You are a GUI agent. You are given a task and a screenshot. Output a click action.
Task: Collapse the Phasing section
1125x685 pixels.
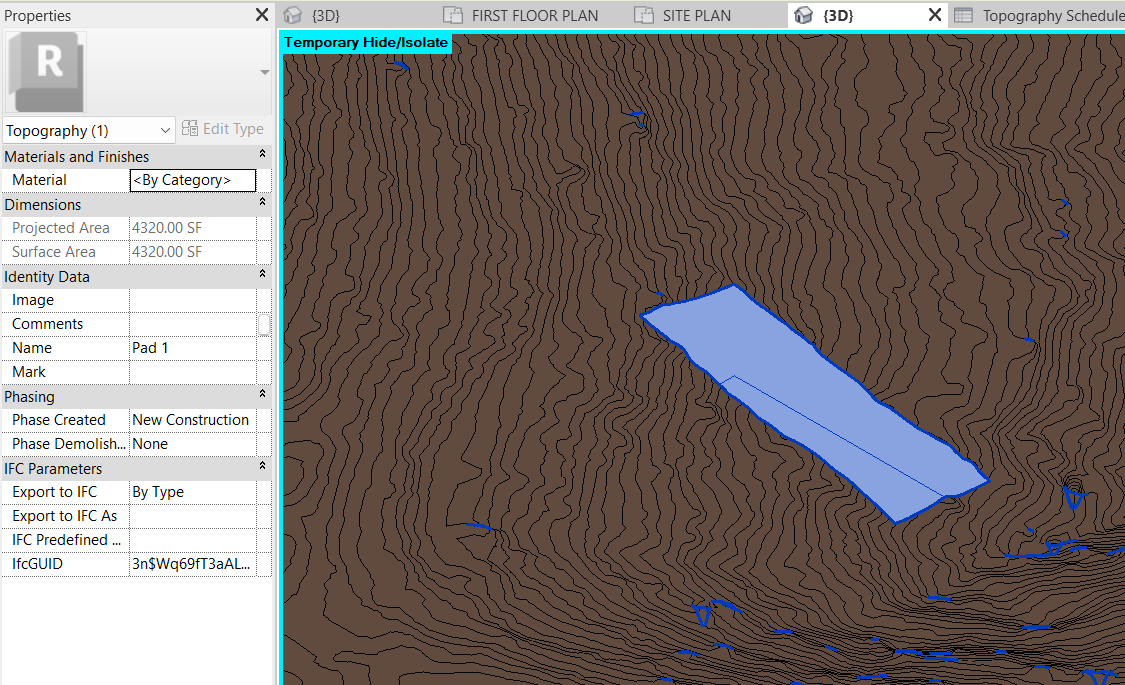click(262, 396)
